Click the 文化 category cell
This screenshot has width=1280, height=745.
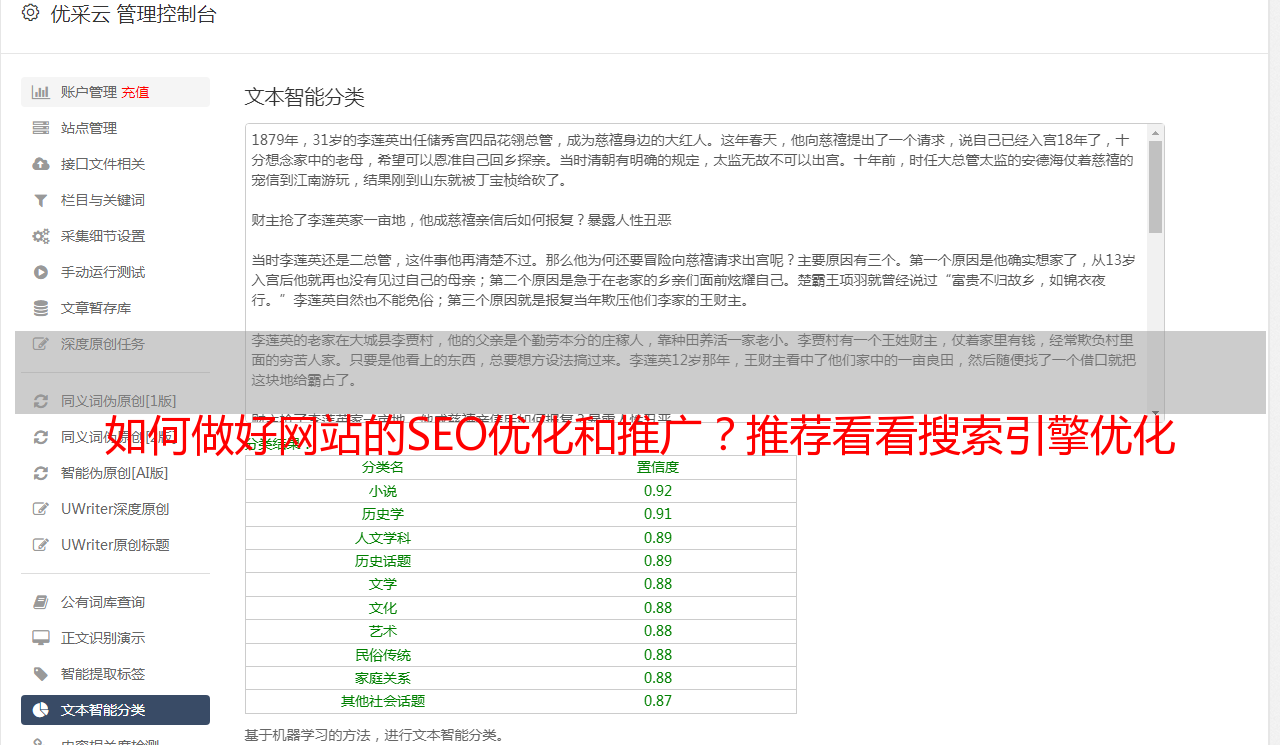(x=383, y=608)
